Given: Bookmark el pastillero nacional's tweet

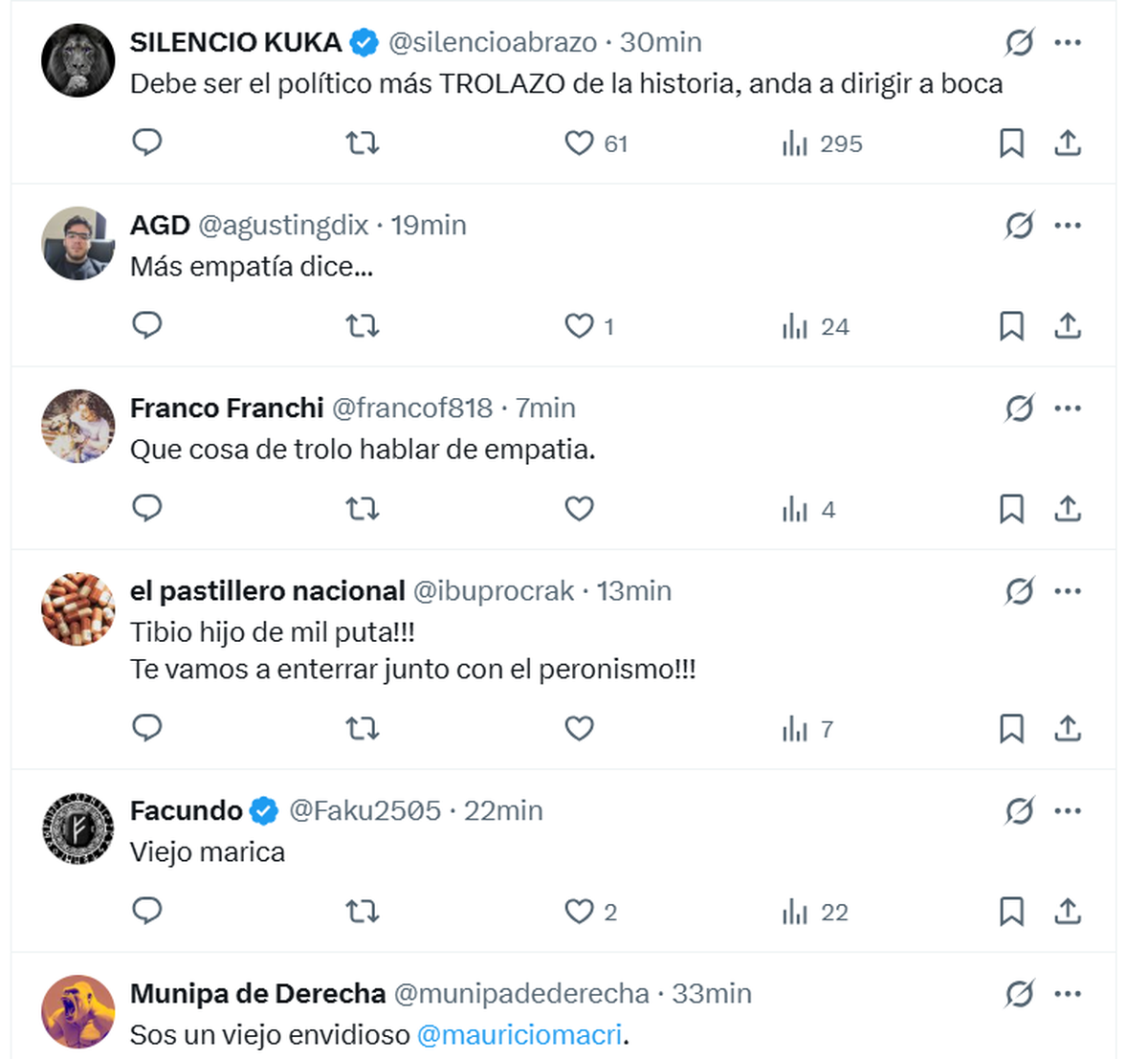Looking at the screenshot, I should 1011,729.
